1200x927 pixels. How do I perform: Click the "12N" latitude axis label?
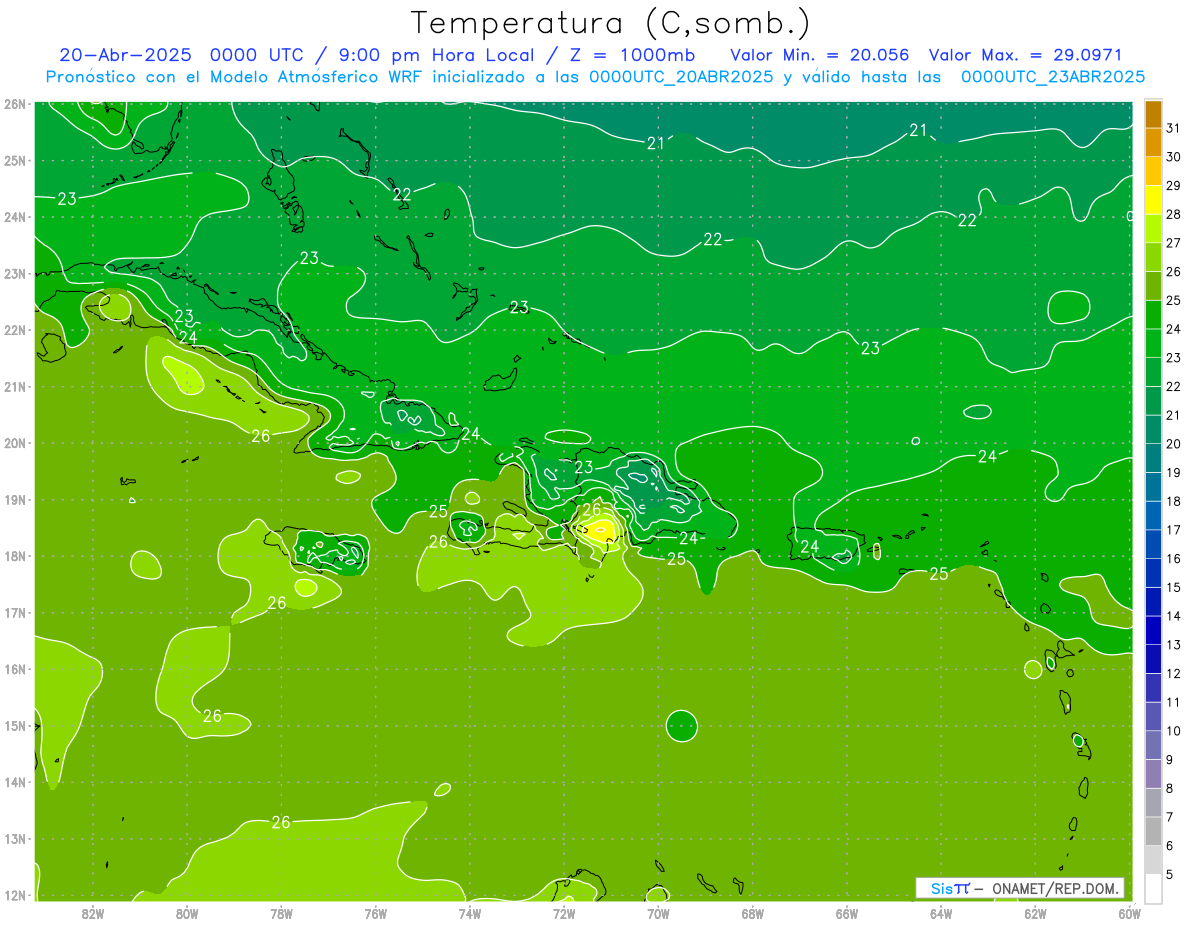tap(16, 896)
